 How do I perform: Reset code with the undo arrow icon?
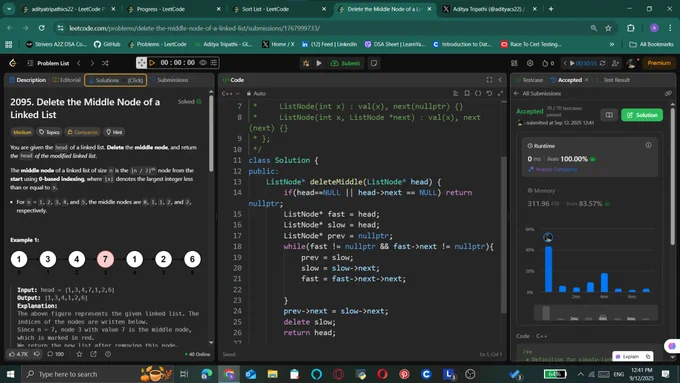click(489, 93)
